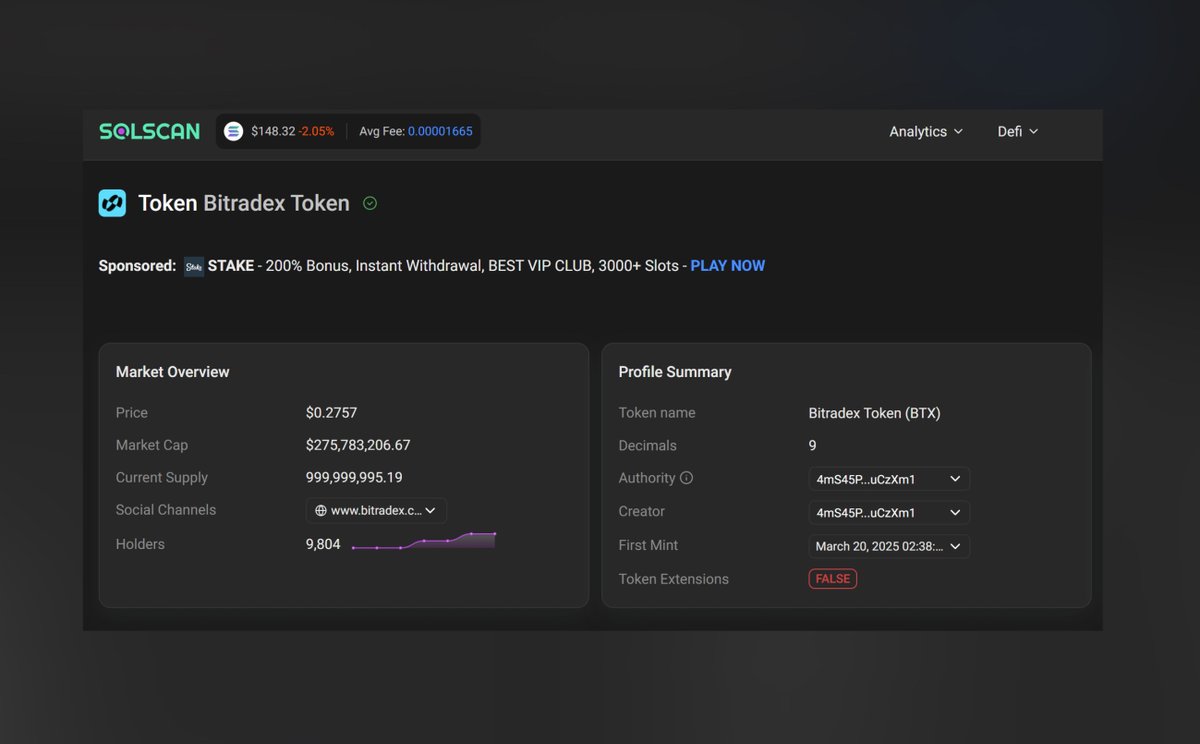Click the FALSE Token Extensions badge
The image size is (1200, 744).
tap(833, 579)
